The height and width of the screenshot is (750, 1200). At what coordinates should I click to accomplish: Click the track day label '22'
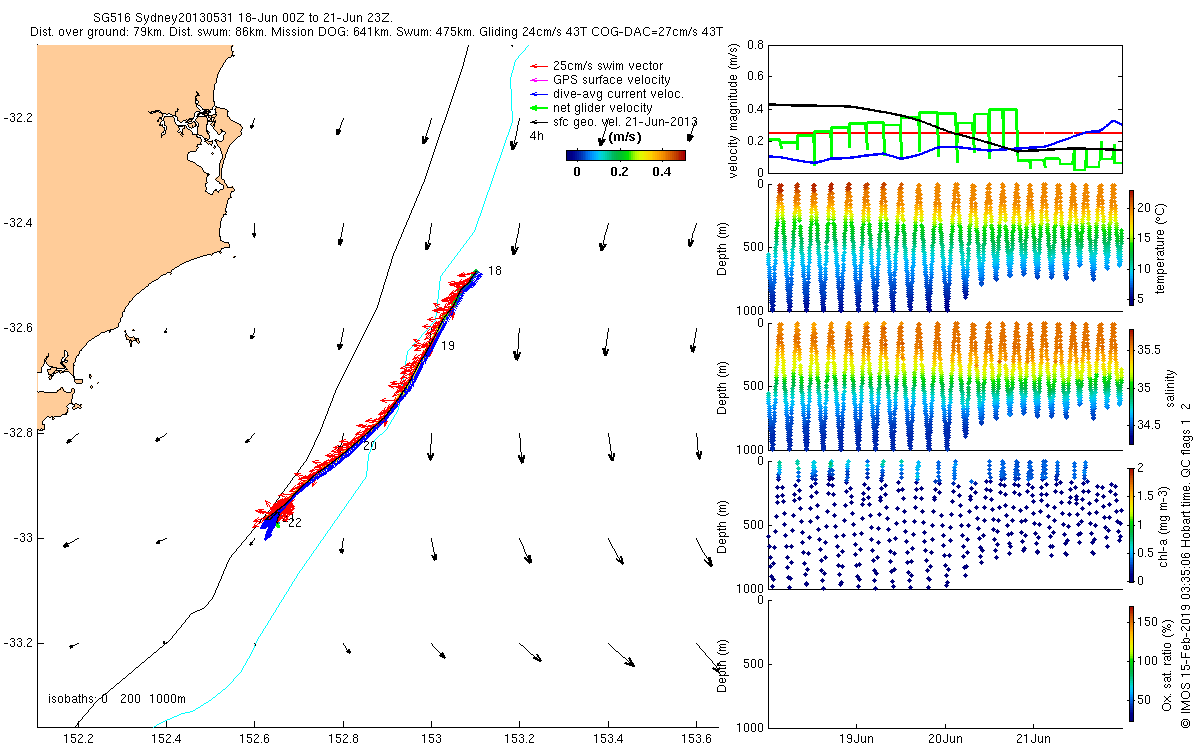tap(295, 522)
